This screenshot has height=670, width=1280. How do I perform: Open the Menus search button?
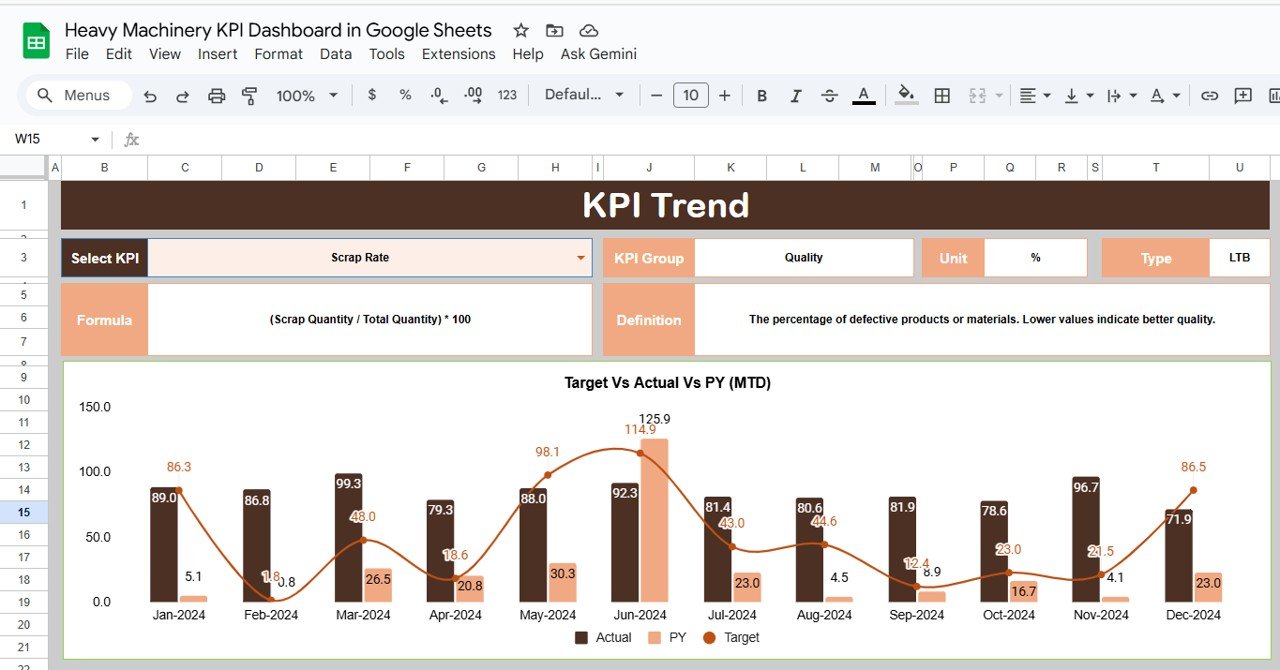[77, 95]
